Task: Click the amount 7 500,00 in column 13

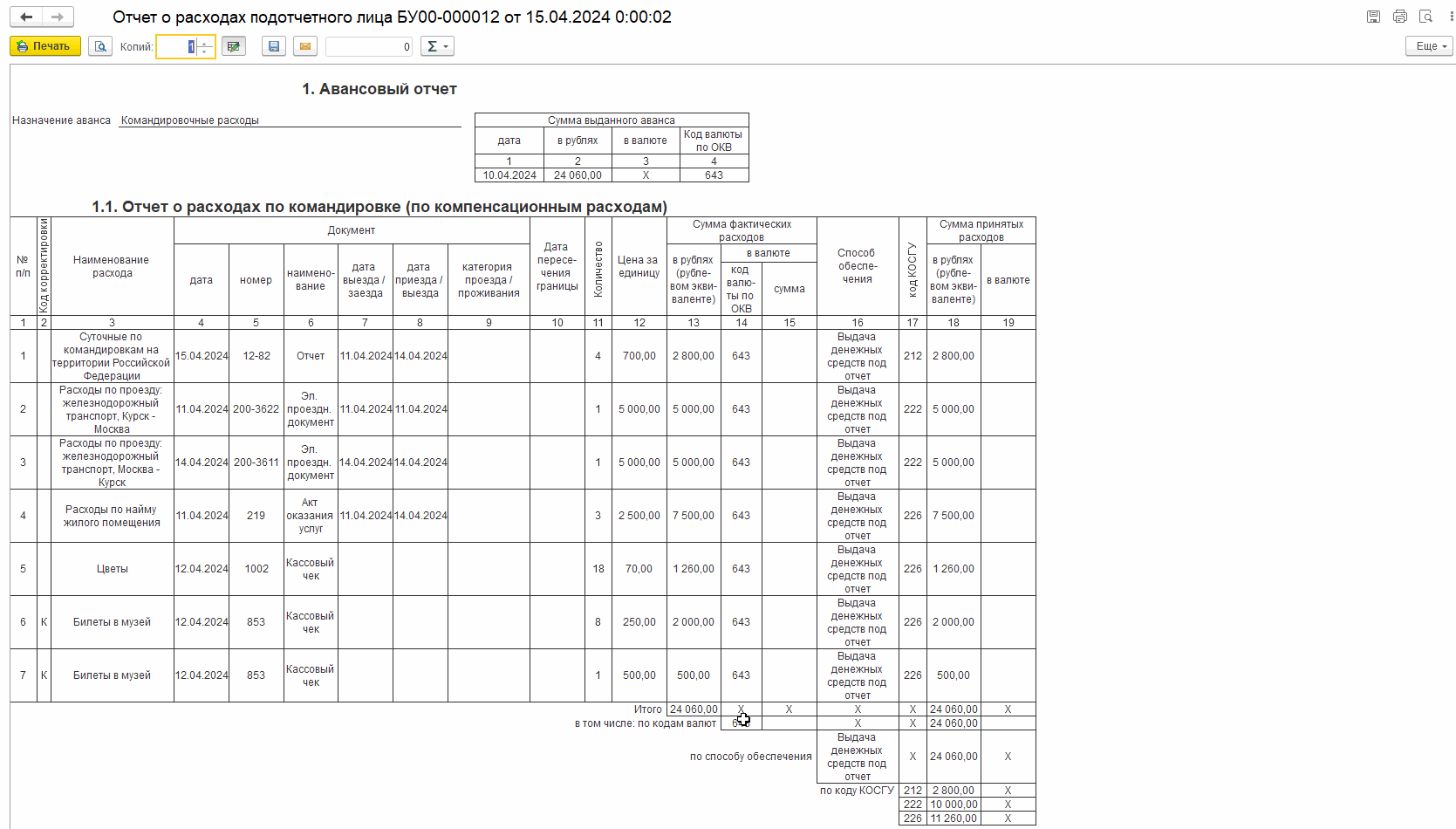Action: point(694,516)
